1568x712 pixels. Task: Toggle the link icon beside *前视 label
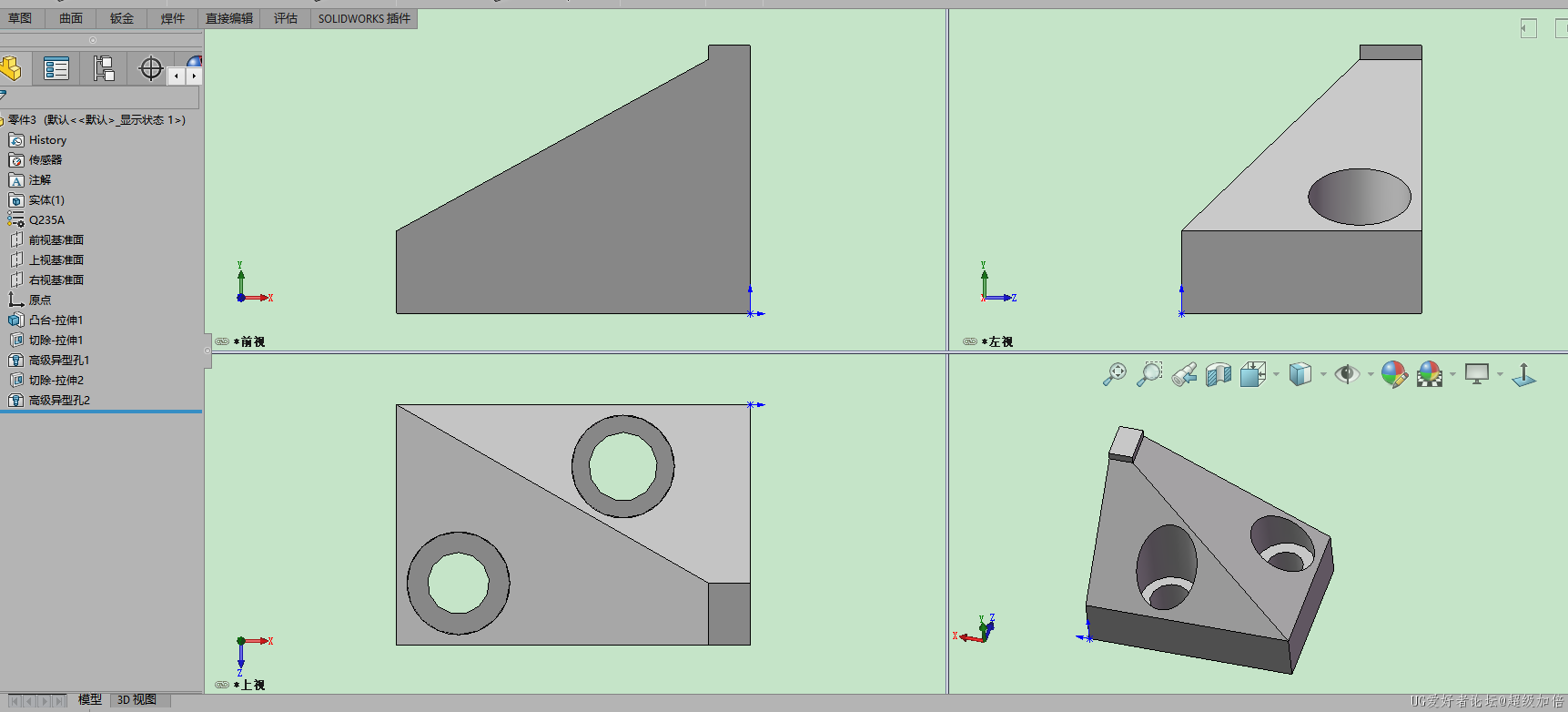(x=222, y=342)
